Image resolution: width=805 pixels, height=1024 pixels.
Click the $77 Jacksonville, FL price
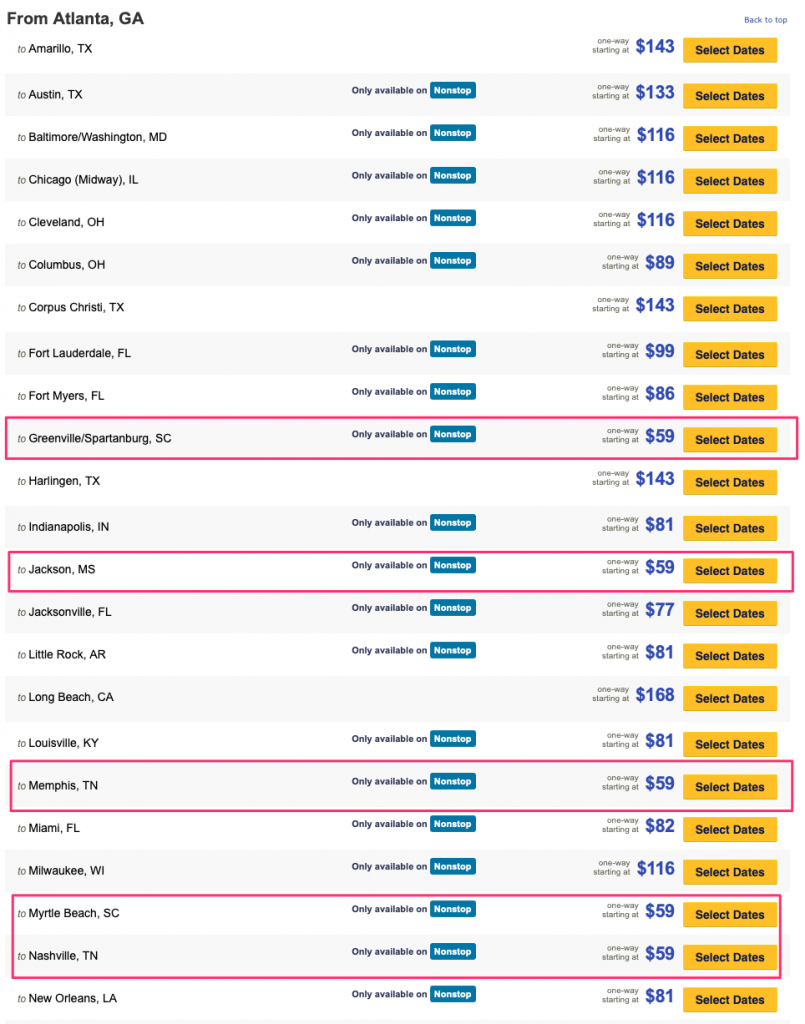[x=659, y=609]
